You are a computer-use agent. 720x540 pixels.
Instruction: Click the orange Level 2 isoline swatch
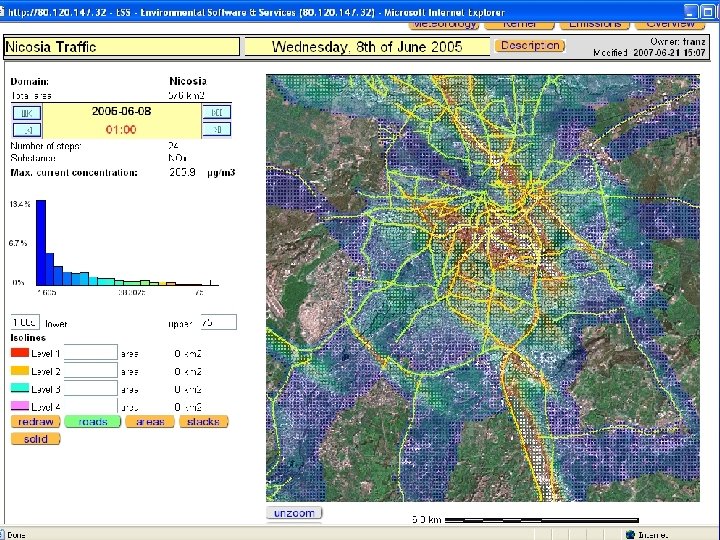(x=20, y=371)
